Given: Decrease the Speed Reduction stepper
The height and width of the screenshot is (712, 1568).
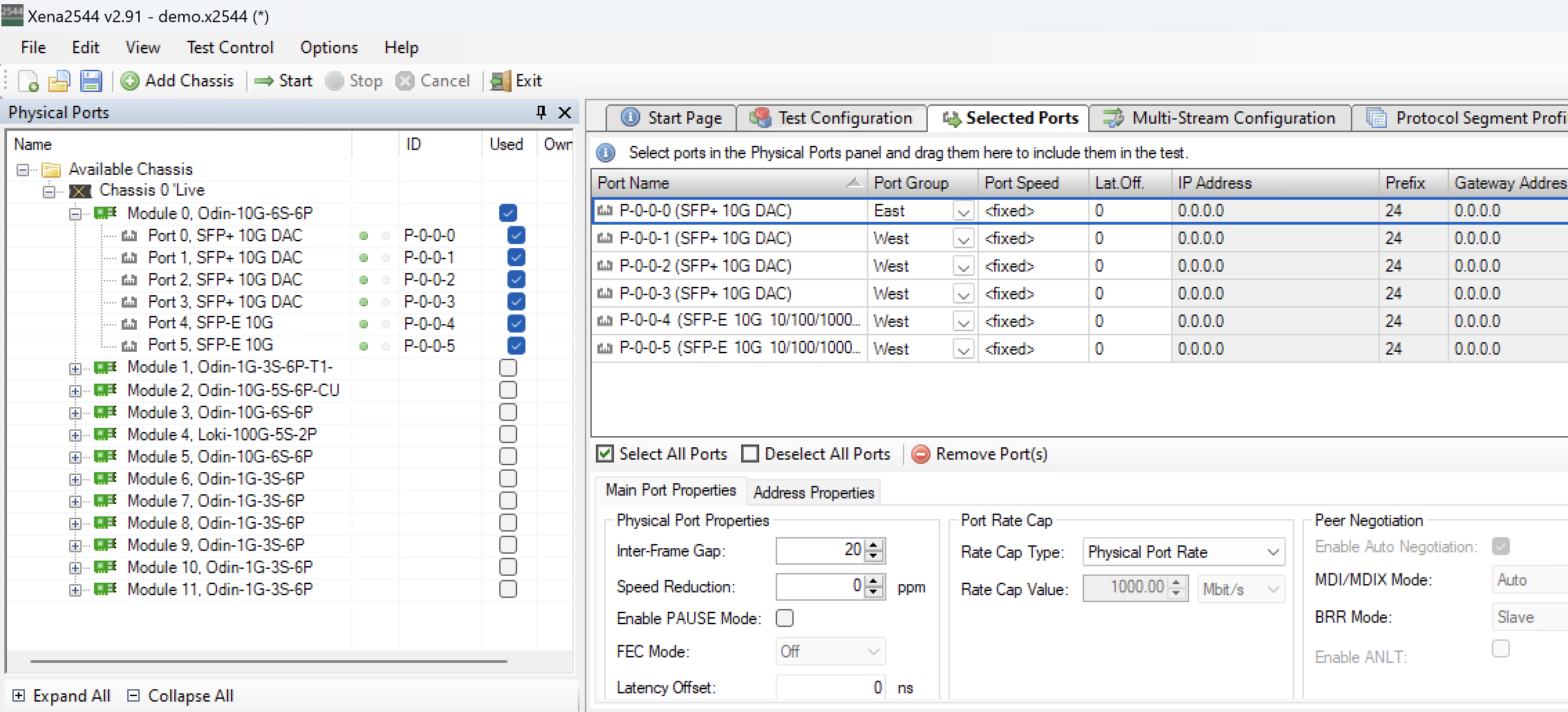Looking at the screenshot, I should click(x=875, y=593).
